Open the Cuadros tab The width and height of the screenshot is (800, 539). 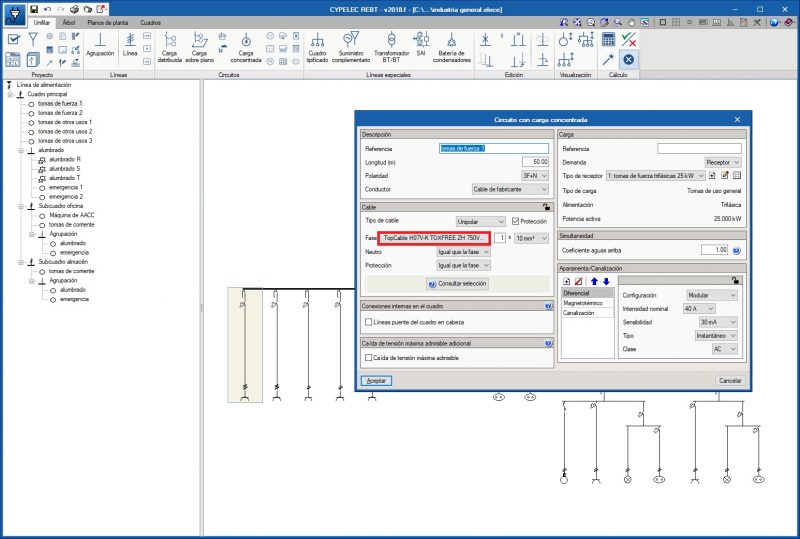click(x=151, y=22)
